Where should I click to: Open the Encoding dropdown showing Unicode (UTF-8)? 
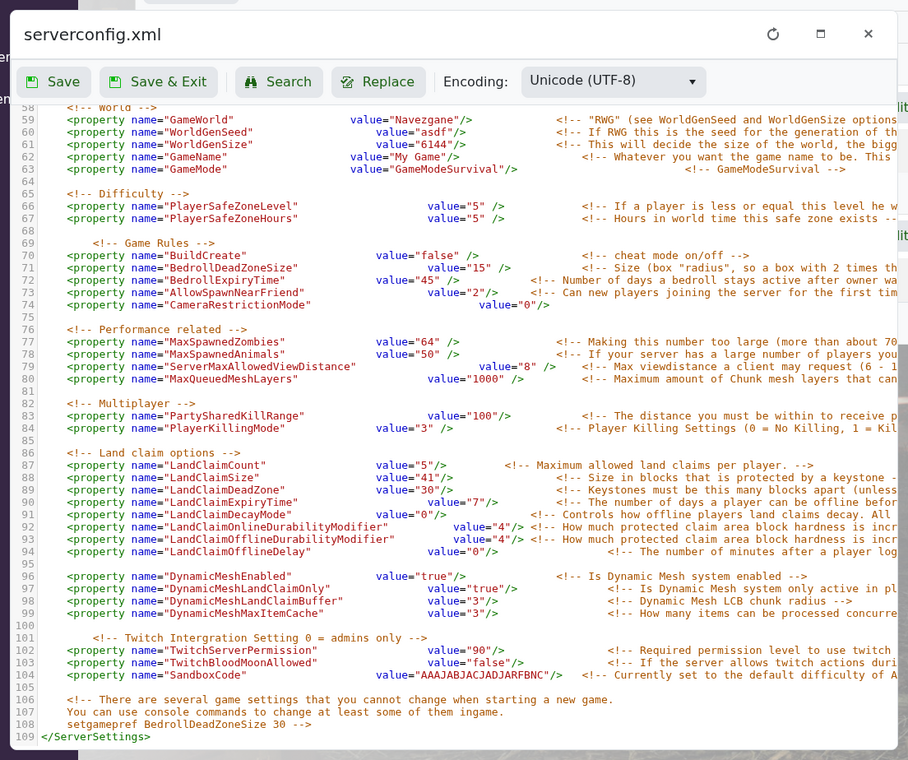613,82
